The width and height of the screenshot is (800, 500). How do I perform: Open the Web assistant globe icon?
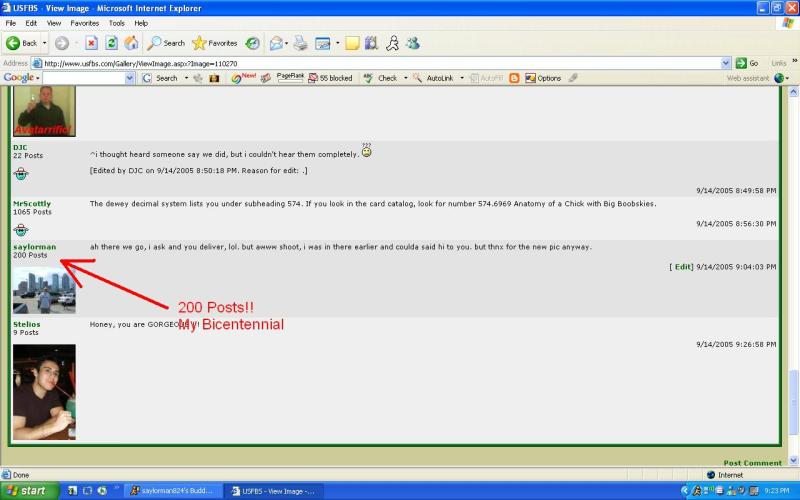point(779,78)
